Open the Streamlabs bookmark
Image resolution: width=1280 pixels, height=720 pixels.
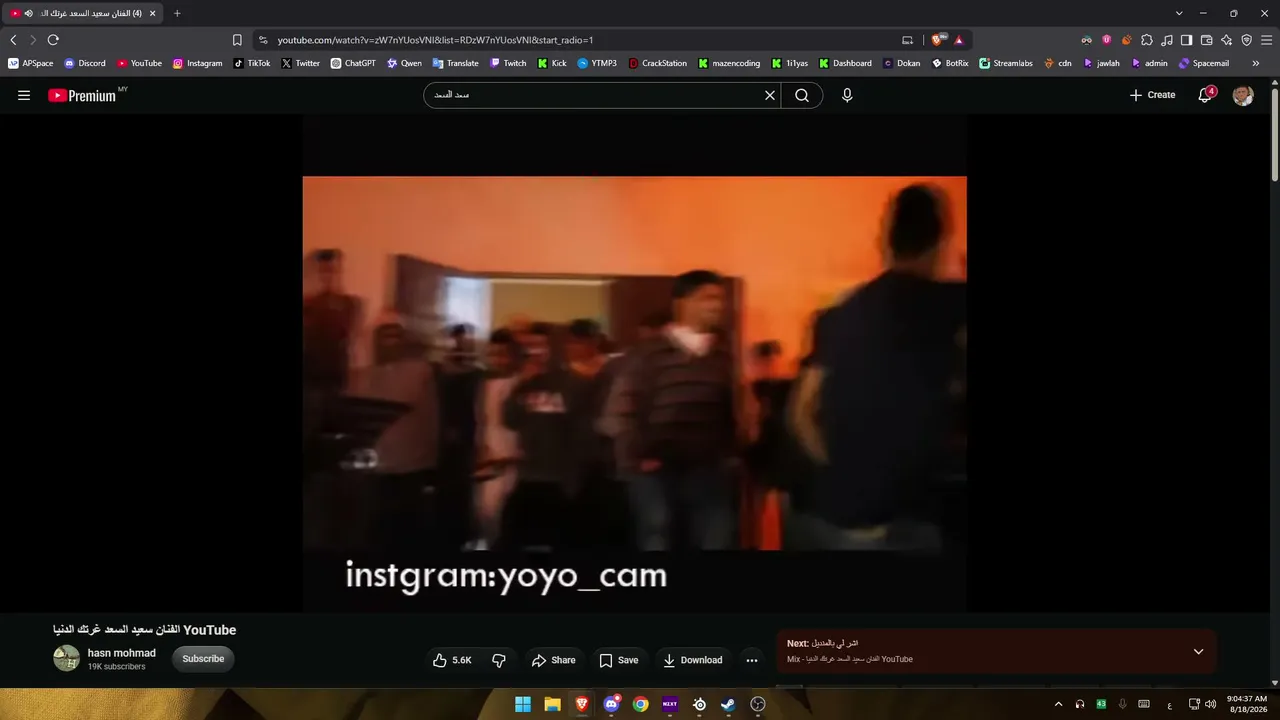click(1006, 63)
